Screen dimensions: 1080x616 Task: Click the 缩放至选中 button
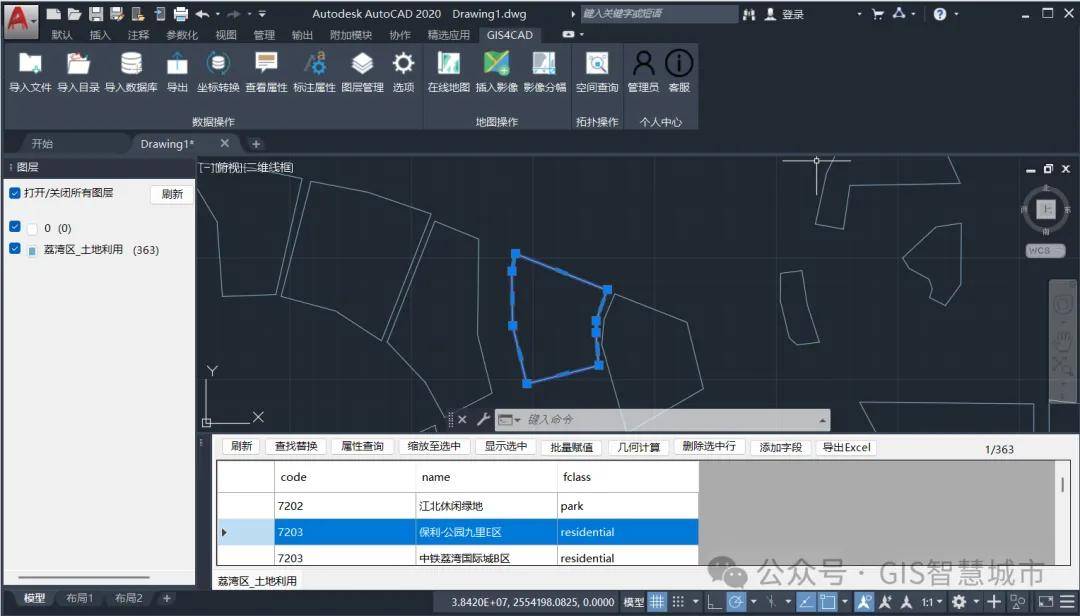tap(434, 446)
